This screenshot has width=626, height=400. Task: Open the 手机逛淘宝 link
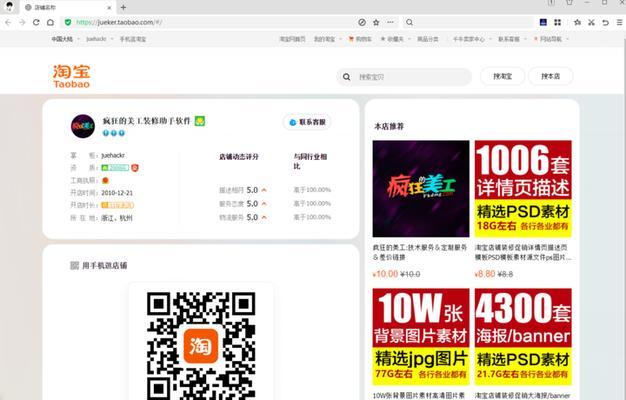pos(133,39)
